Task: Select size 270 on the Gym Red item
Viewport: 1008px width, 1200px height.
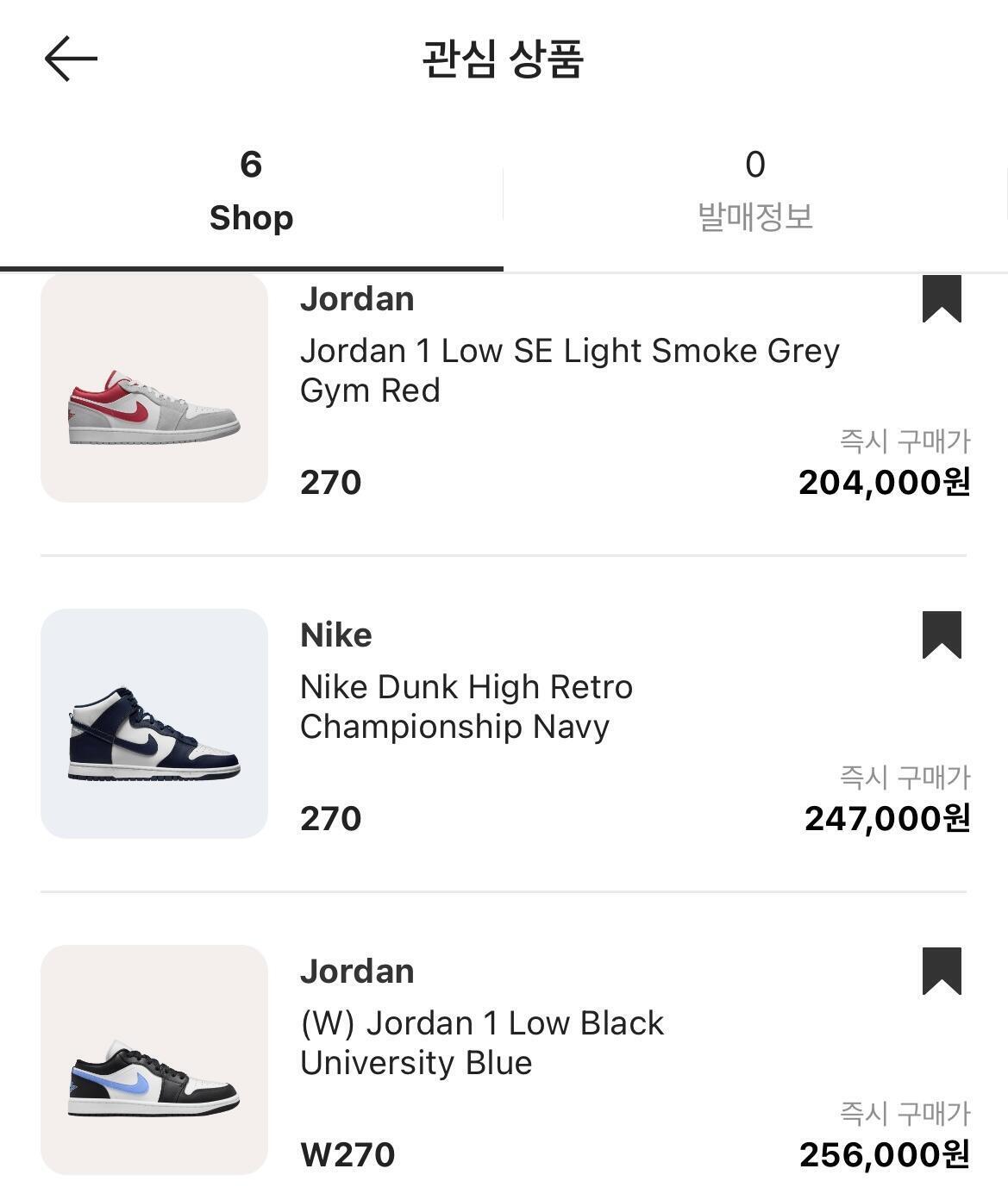Action: pos(330,483)
